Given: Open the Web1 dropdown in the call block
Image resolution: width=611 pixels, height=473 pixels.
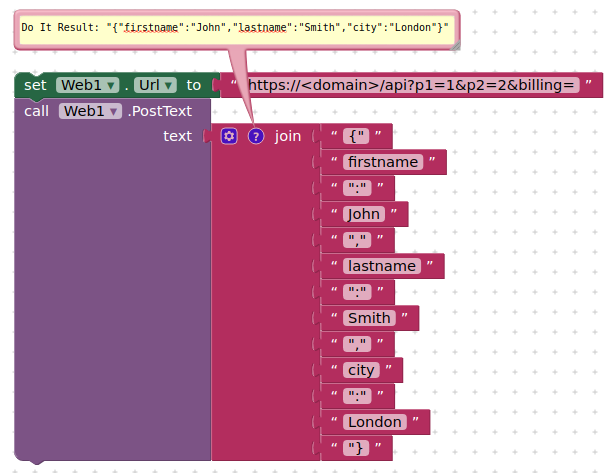Looking at the screenshot, I should 90,111.
